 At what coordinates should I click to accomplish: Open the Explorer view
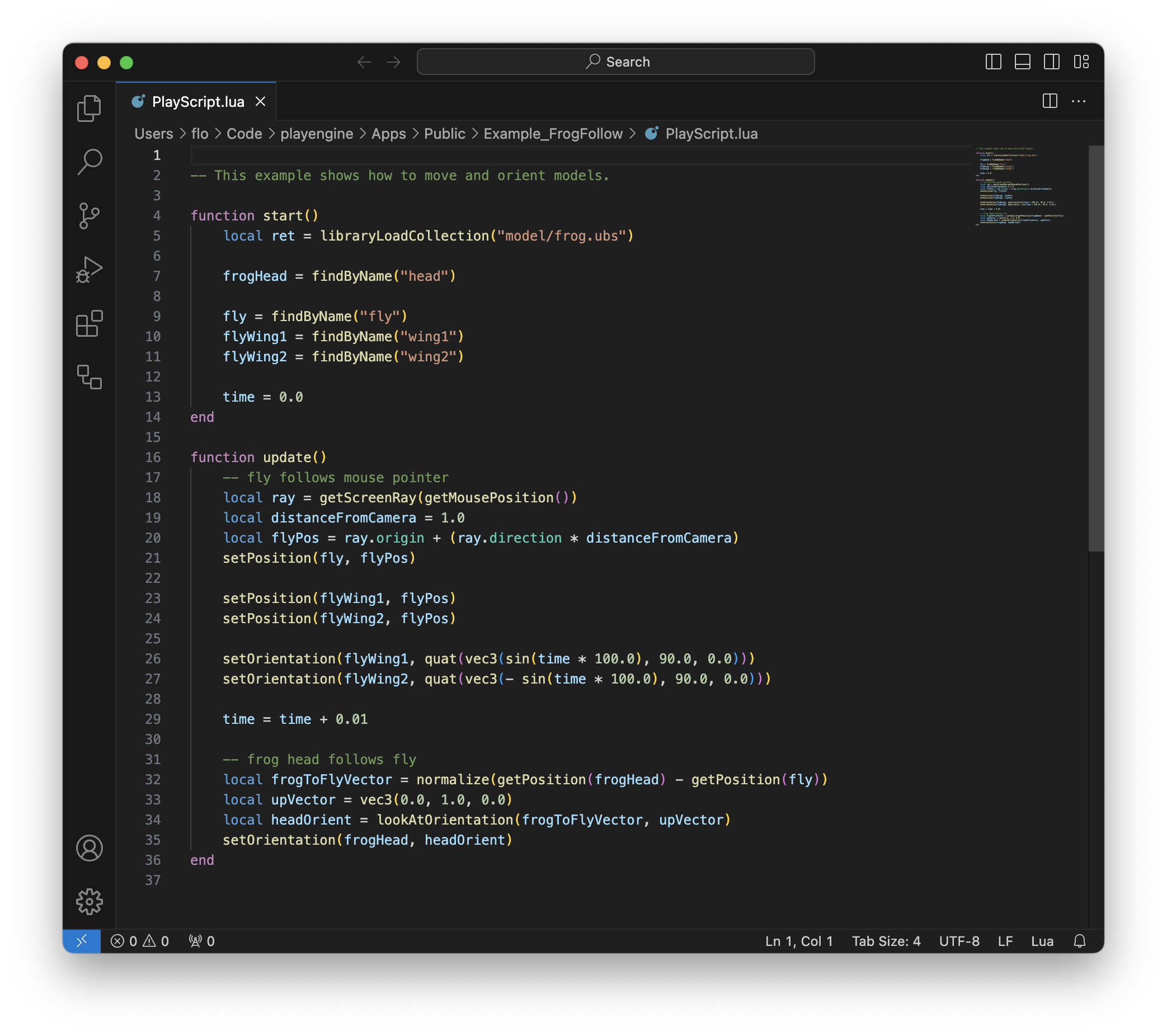[x=89, y=109]
